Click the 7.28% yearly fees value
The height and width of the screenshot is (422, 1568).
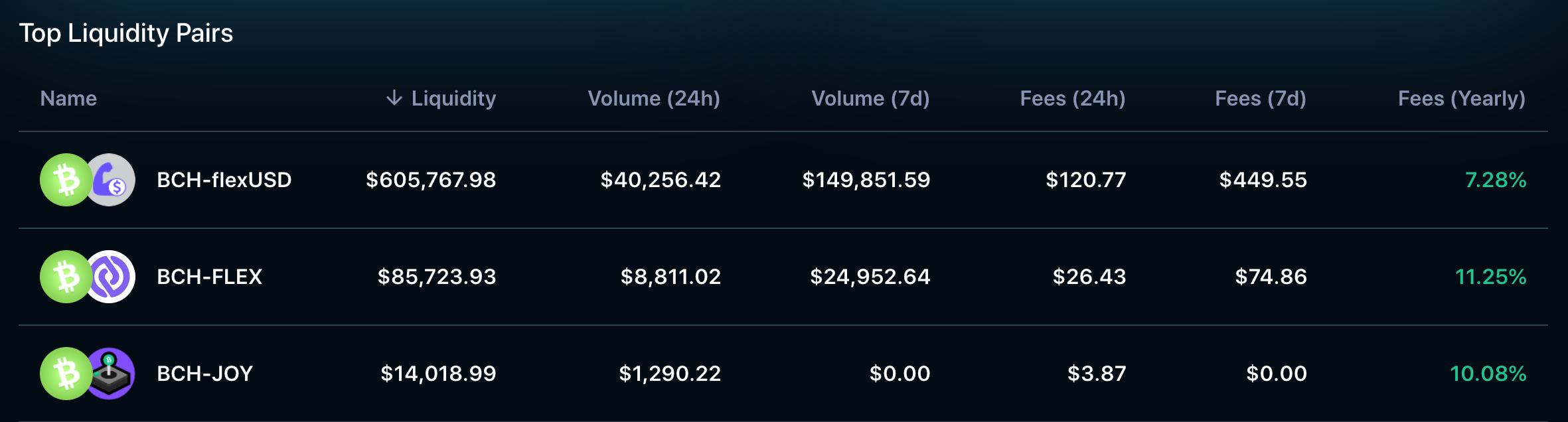coord(1496,180)
